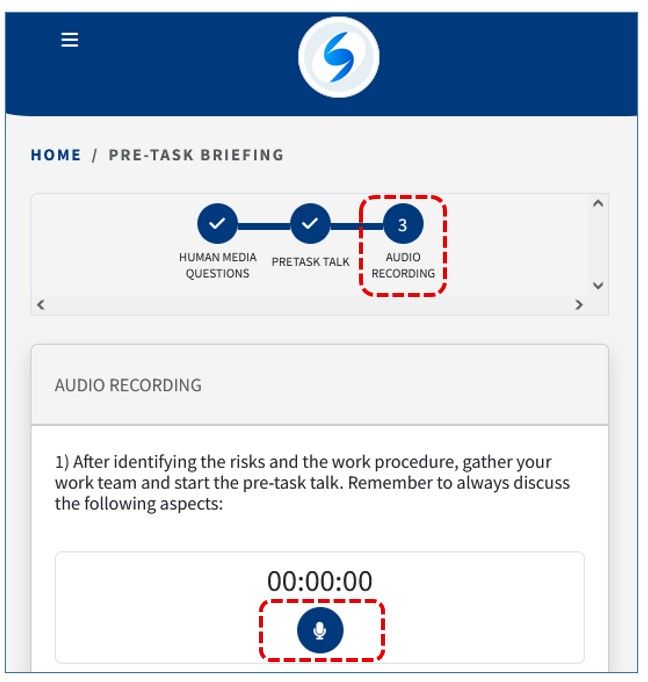Image resolution: width=648 pixels, height=682 pixels.
Task: Select the step 3 circle
Action: (x=402, y=224)
